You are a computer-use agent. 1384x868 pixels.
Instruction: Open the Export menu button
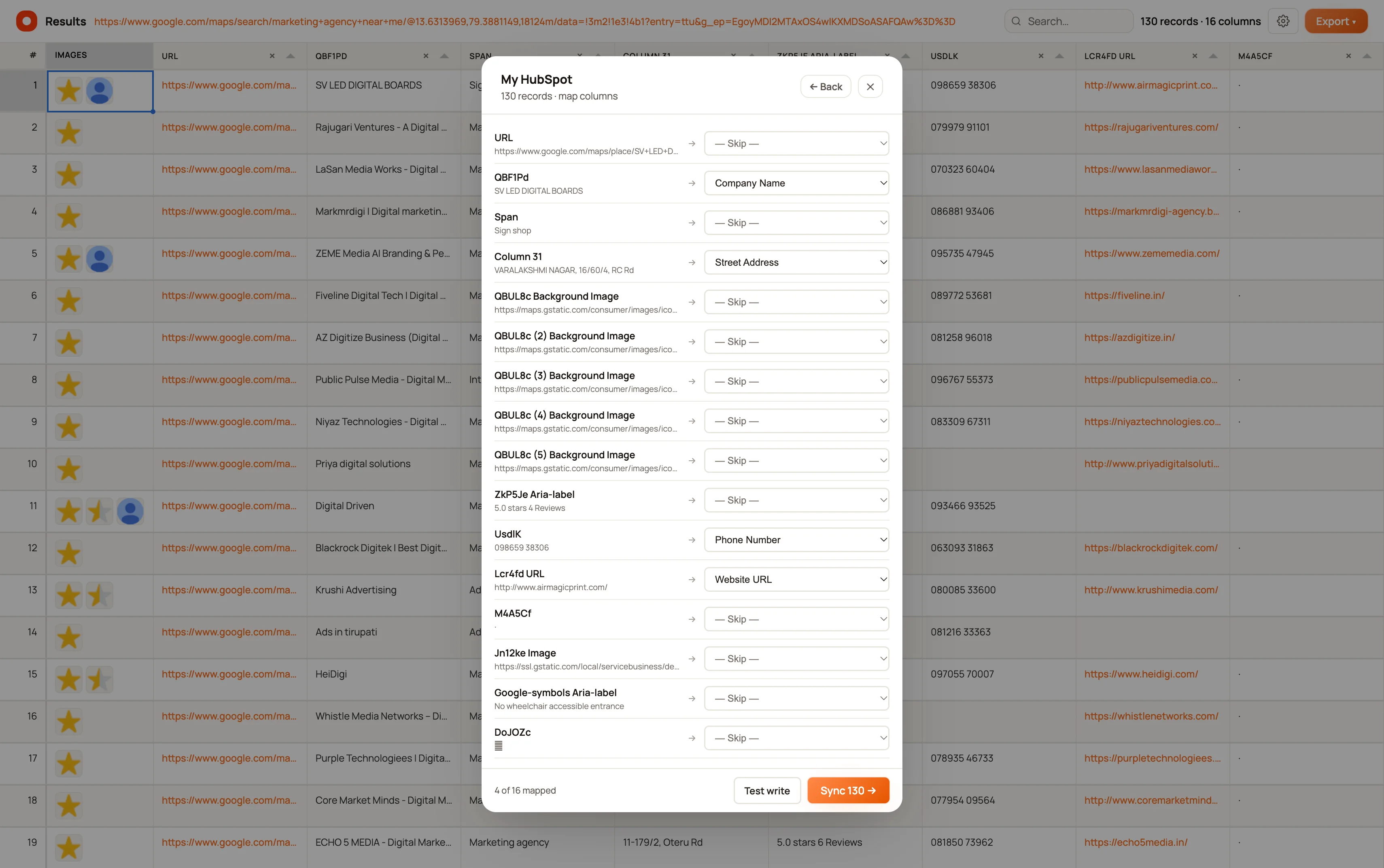tap(1336, 21)
